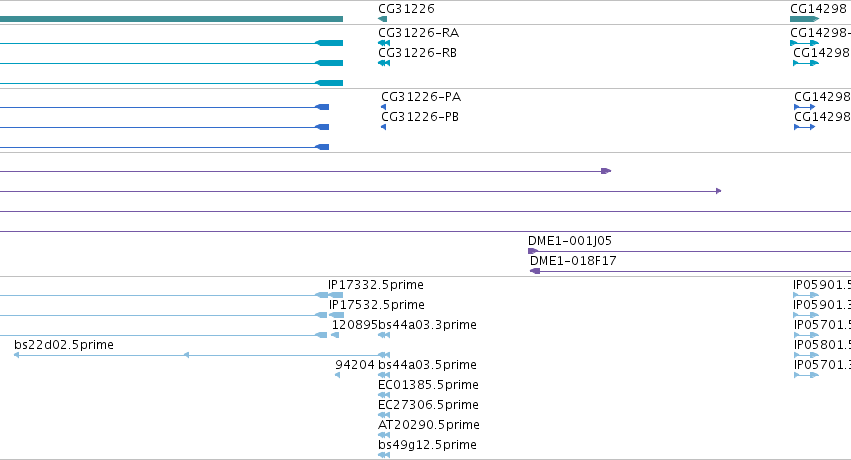Viewport: 851px width, 460px height.
Task: Click the EC27306.5prime EST label
Action: (x=428, y=405)
